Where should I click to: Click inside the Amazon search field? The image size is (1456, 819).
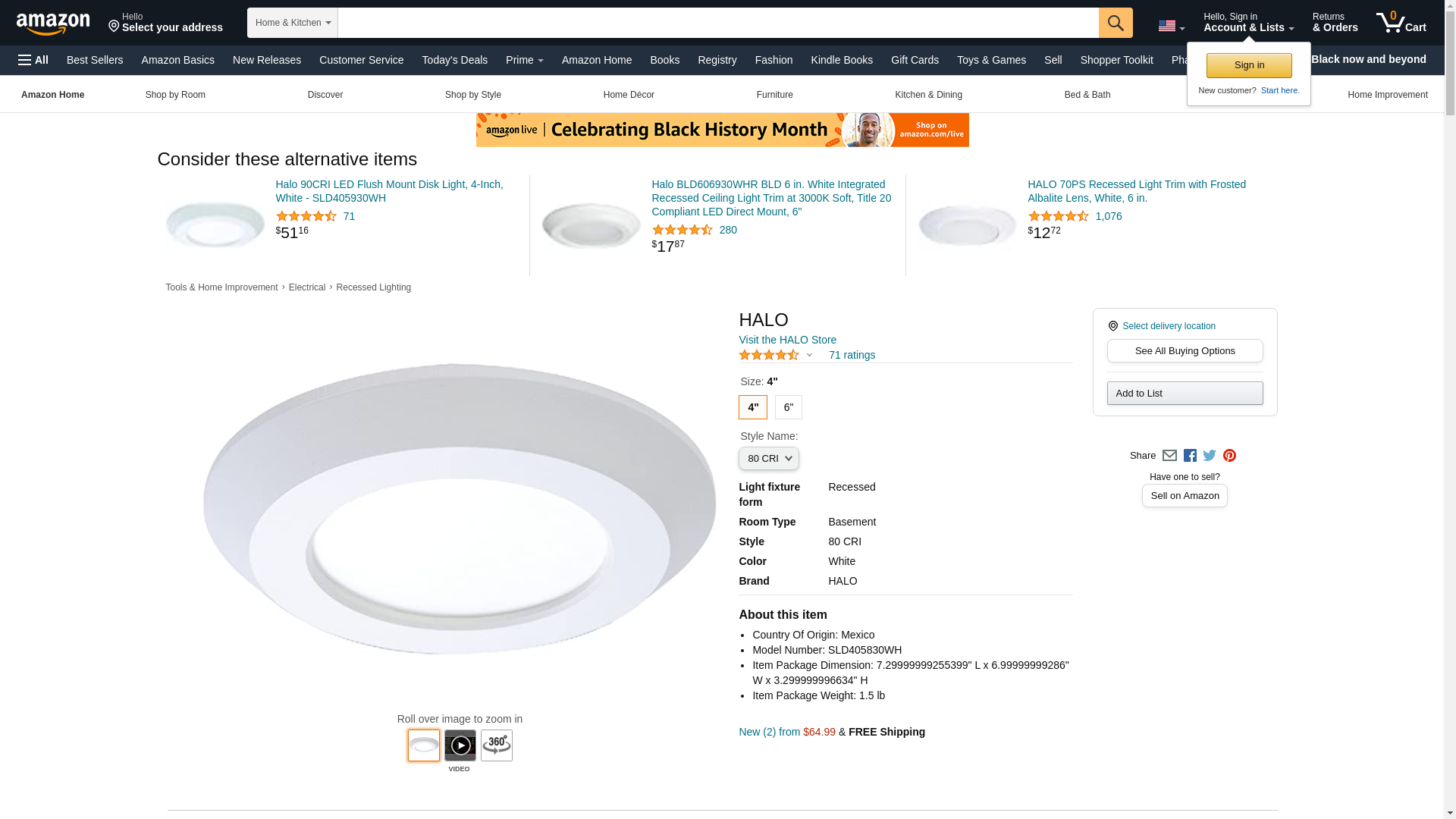pos(717,23)
